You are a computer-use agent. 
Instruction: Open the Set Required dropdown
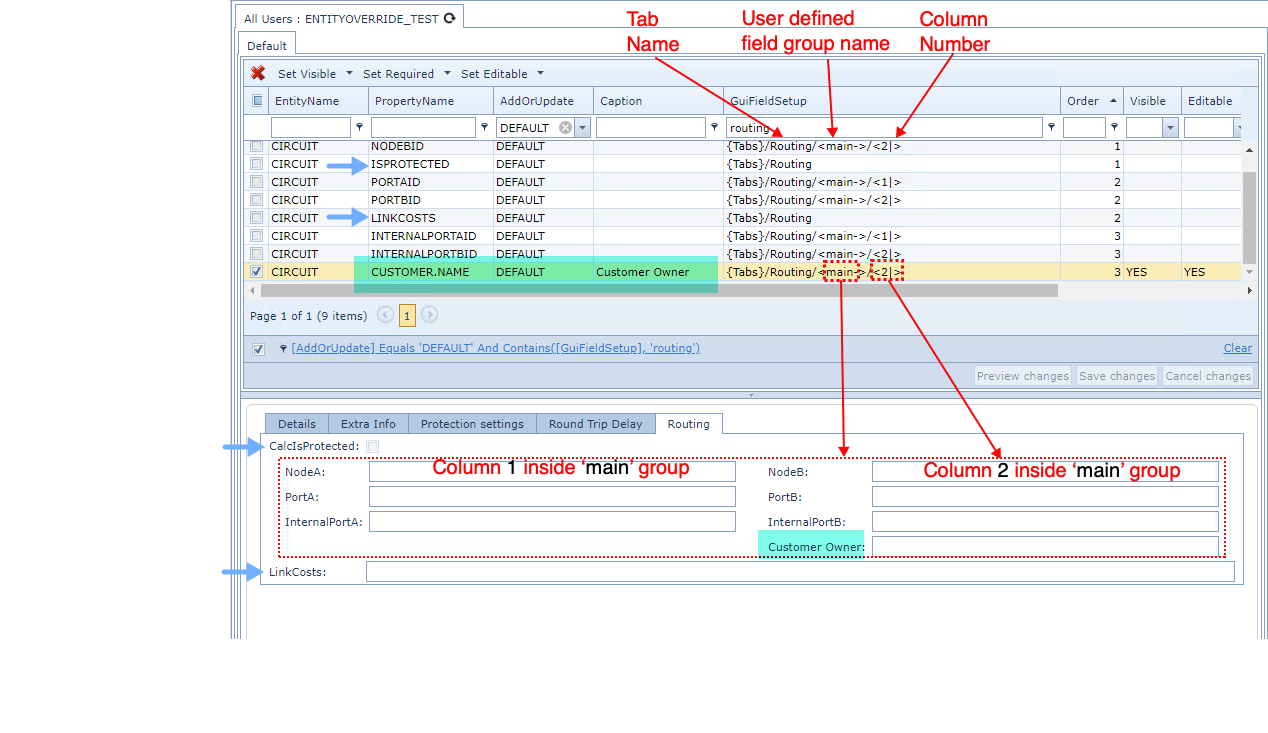coord(447,73)
